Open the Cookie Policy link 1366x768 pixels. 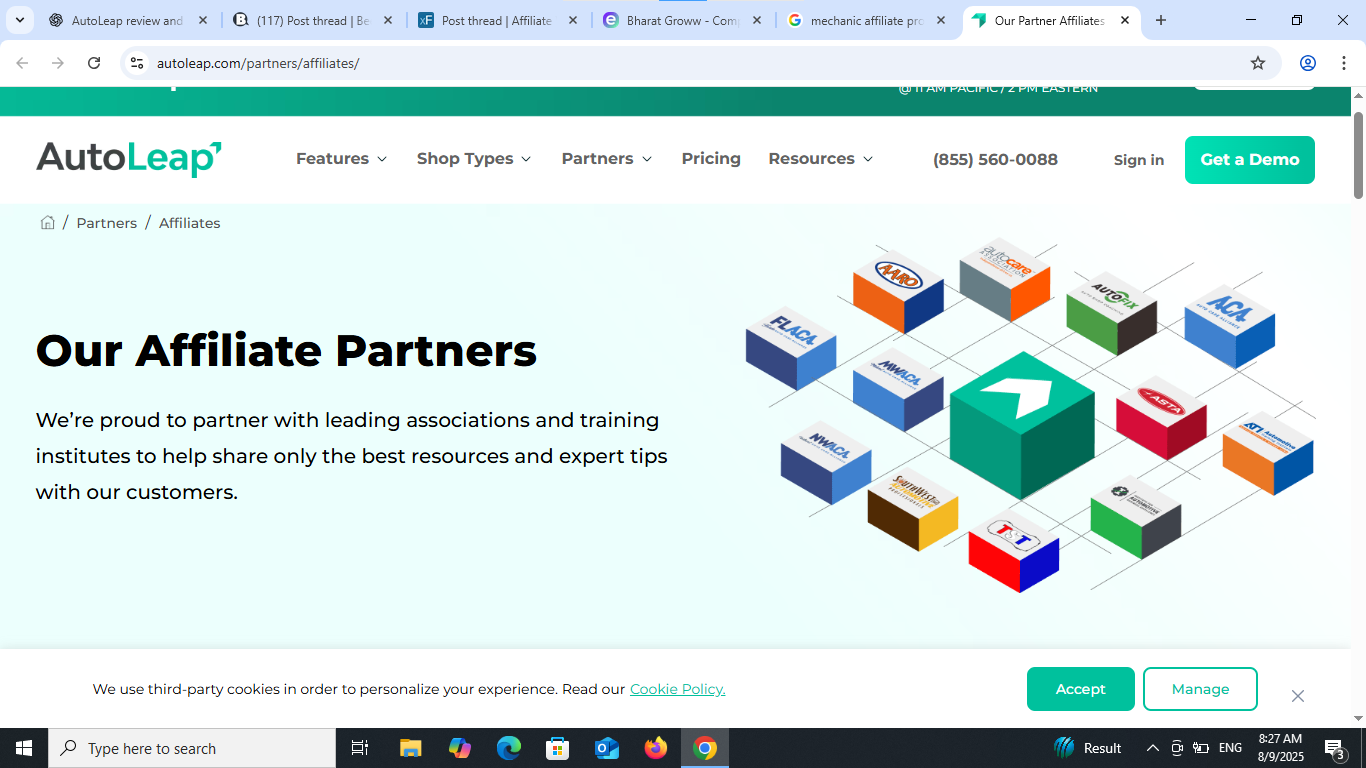[x=678, y=689]
